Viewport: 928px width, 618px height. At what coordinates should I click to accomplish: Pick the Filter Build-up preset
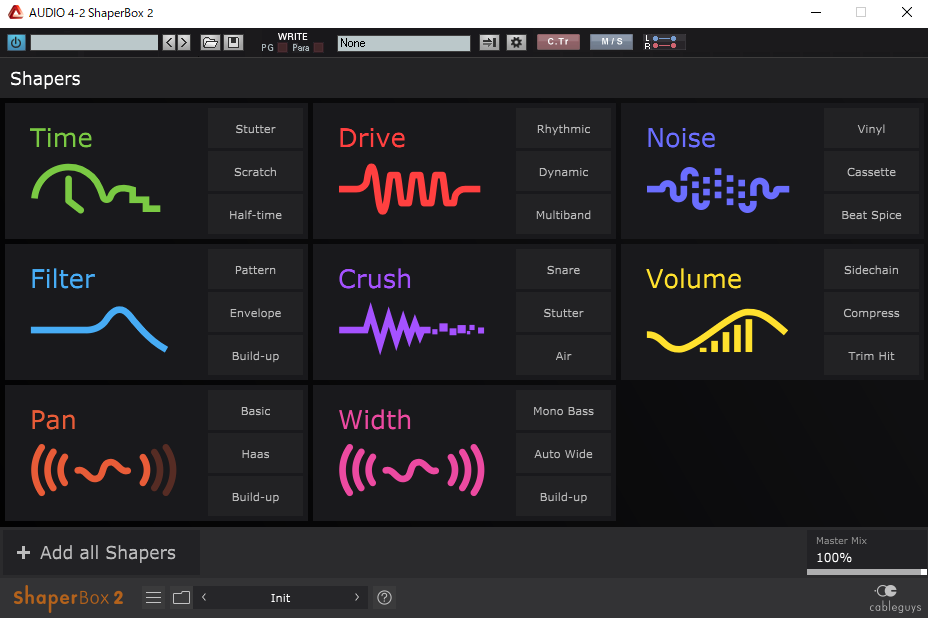pos(256,356)
